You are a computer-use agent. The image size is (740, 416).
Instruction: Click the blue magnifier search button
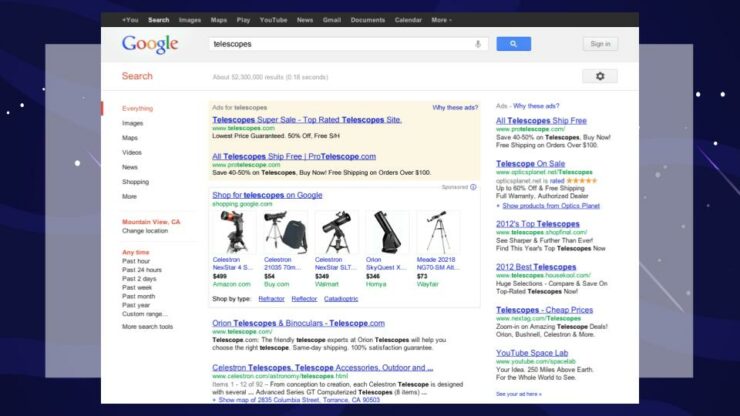point(513,44)
